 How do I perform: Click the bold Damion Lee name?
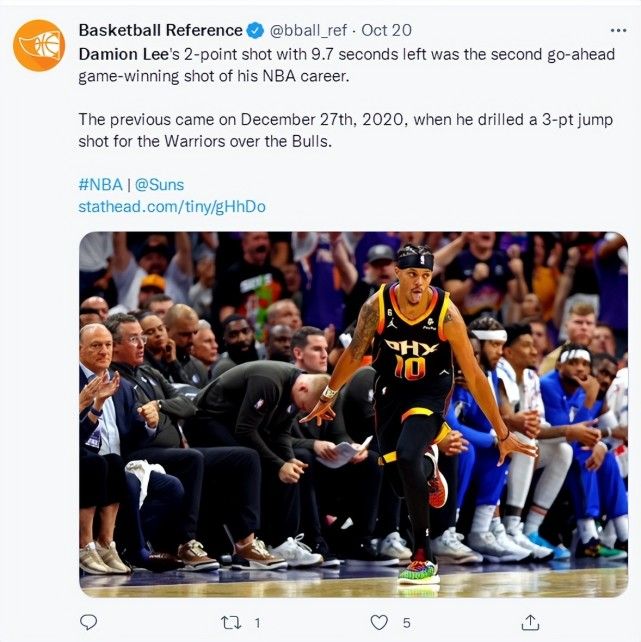(x=124, y=54)
